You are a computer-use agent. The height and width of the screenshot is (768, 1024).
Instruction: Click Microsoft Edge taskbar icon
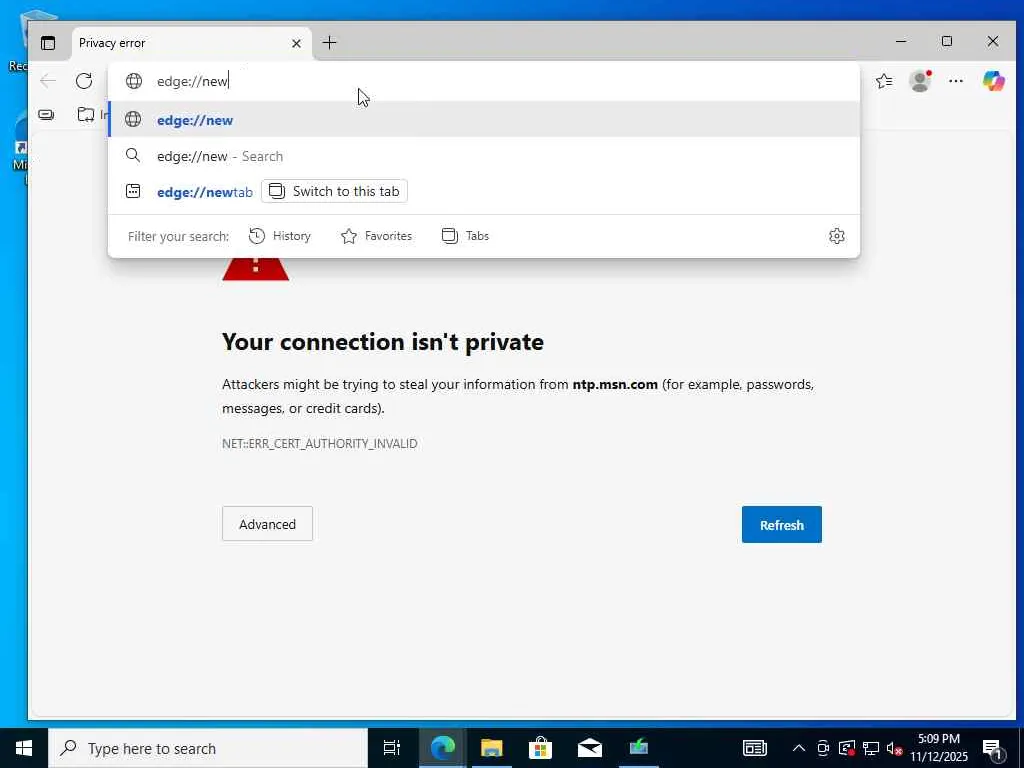pyautogui.click(x=442, y=748)
